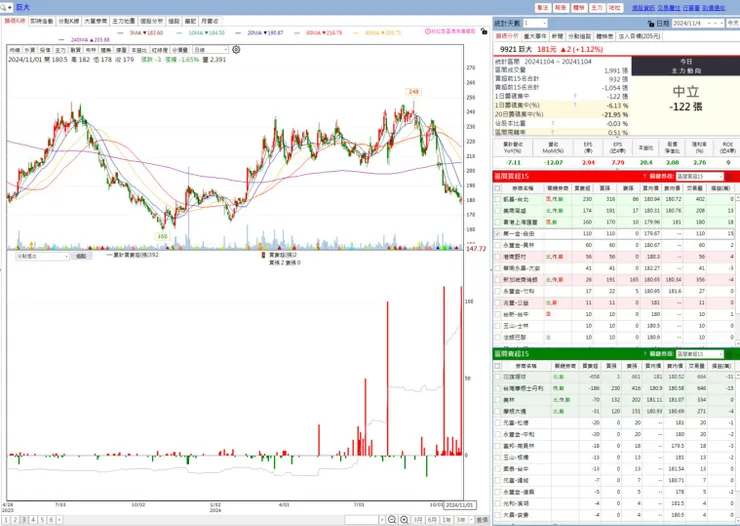The height and width of the screenshot is (526, 740).
Task: Uncheck the 第一金-自由 checkbox
Action: click(x=497, y=234)
